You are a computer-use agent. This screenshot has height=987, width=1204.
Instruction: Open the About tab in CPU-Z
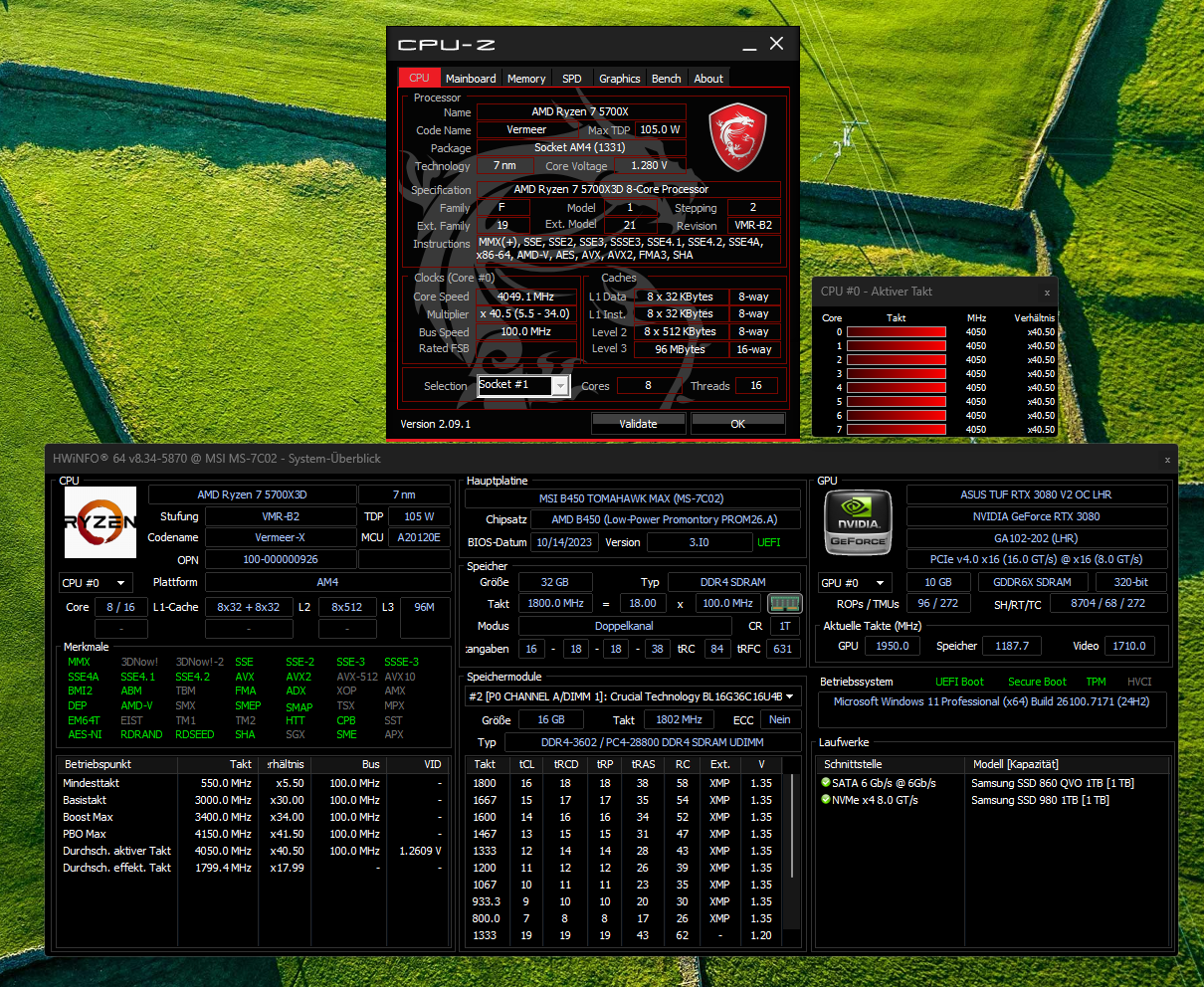(708, 78)
